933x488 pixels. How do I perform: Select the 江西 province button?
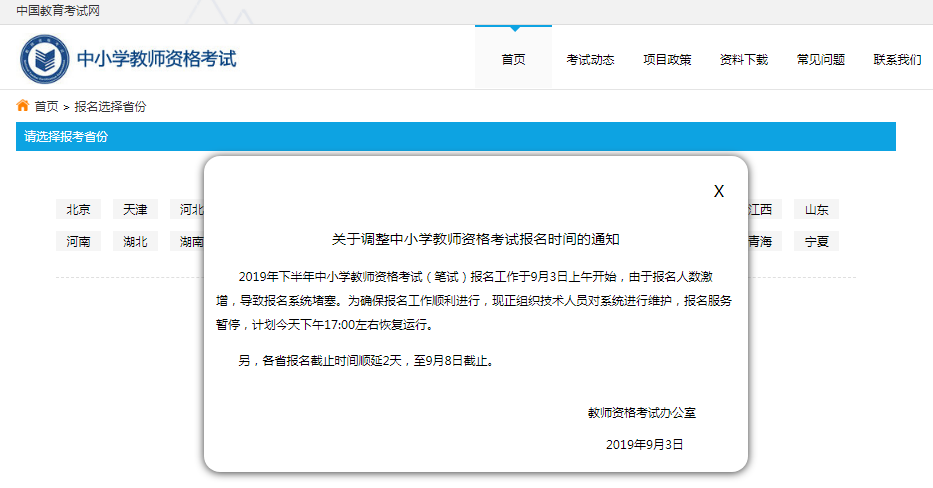(x=764, y=209)
